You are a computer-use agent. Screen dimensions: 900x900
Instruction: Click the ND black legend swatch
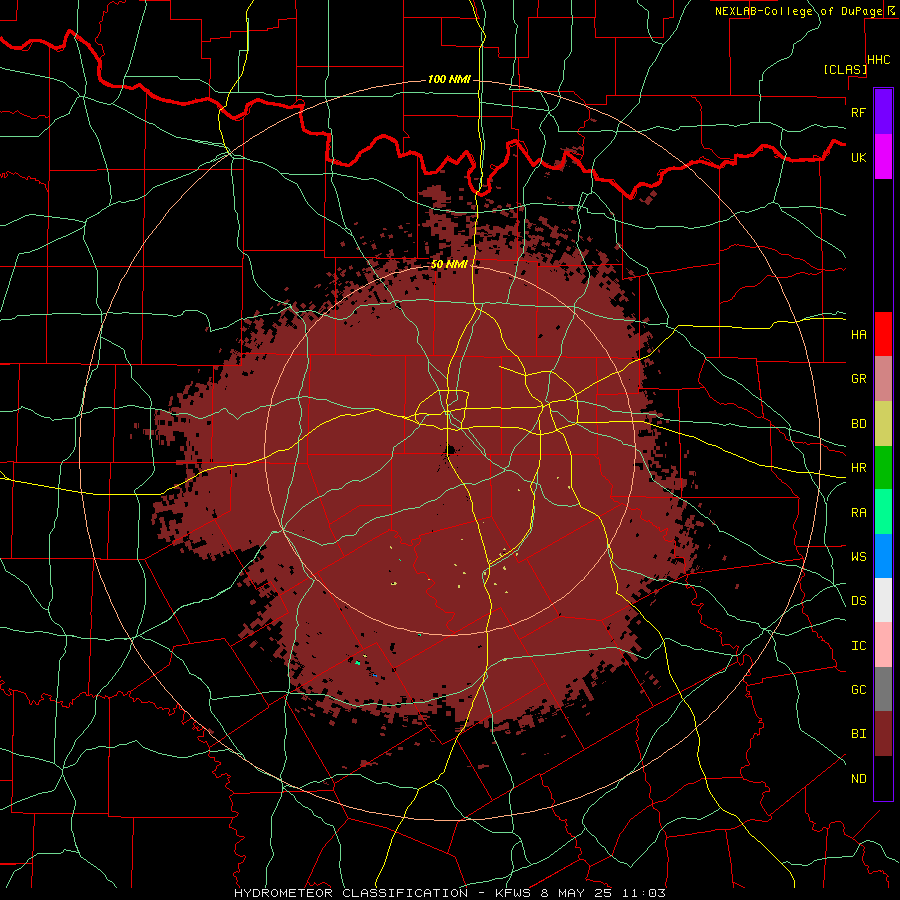click(883, 778)
